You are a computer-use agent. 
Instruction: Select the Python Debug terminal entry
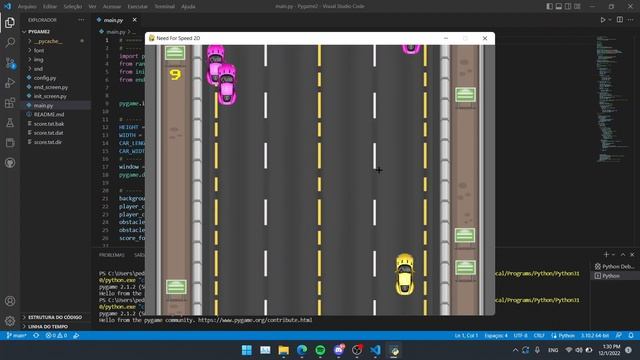point(615,267)
